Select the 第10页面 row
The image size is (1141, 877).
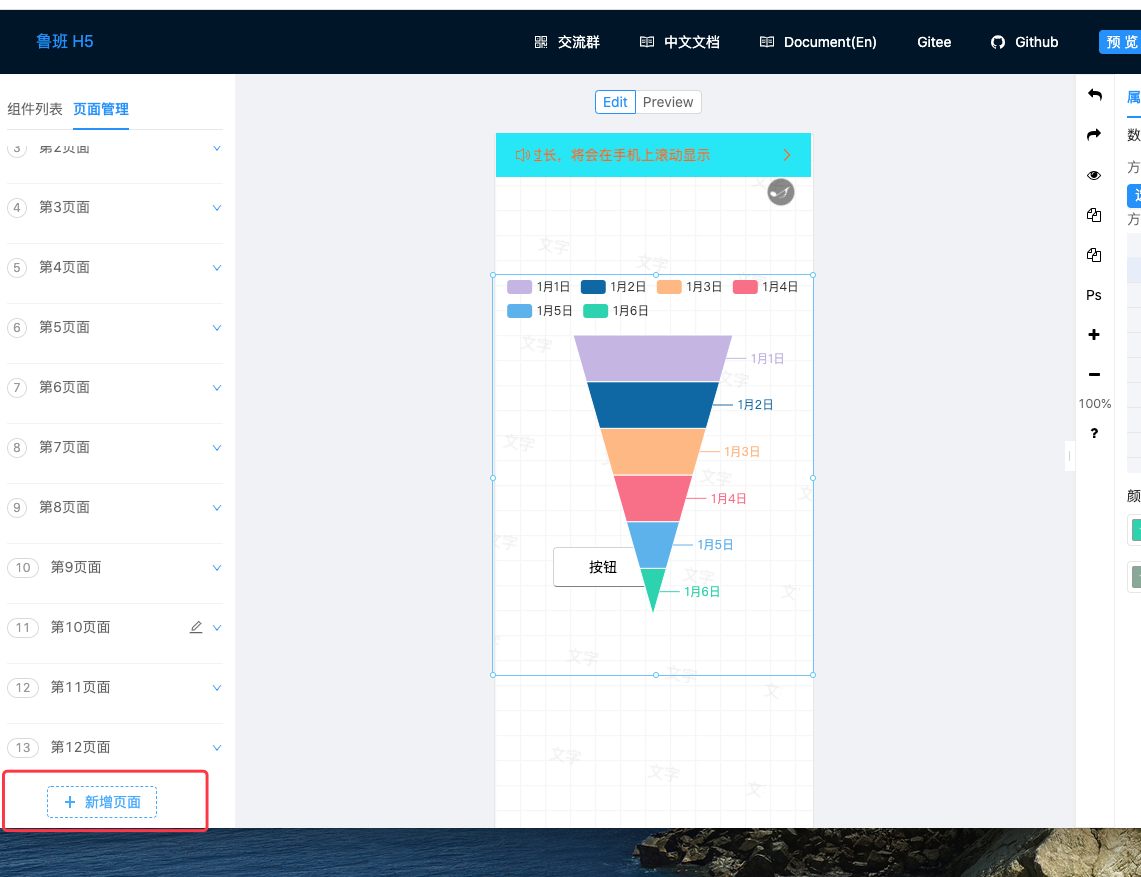pyautogui.click(x=115, y=627)
